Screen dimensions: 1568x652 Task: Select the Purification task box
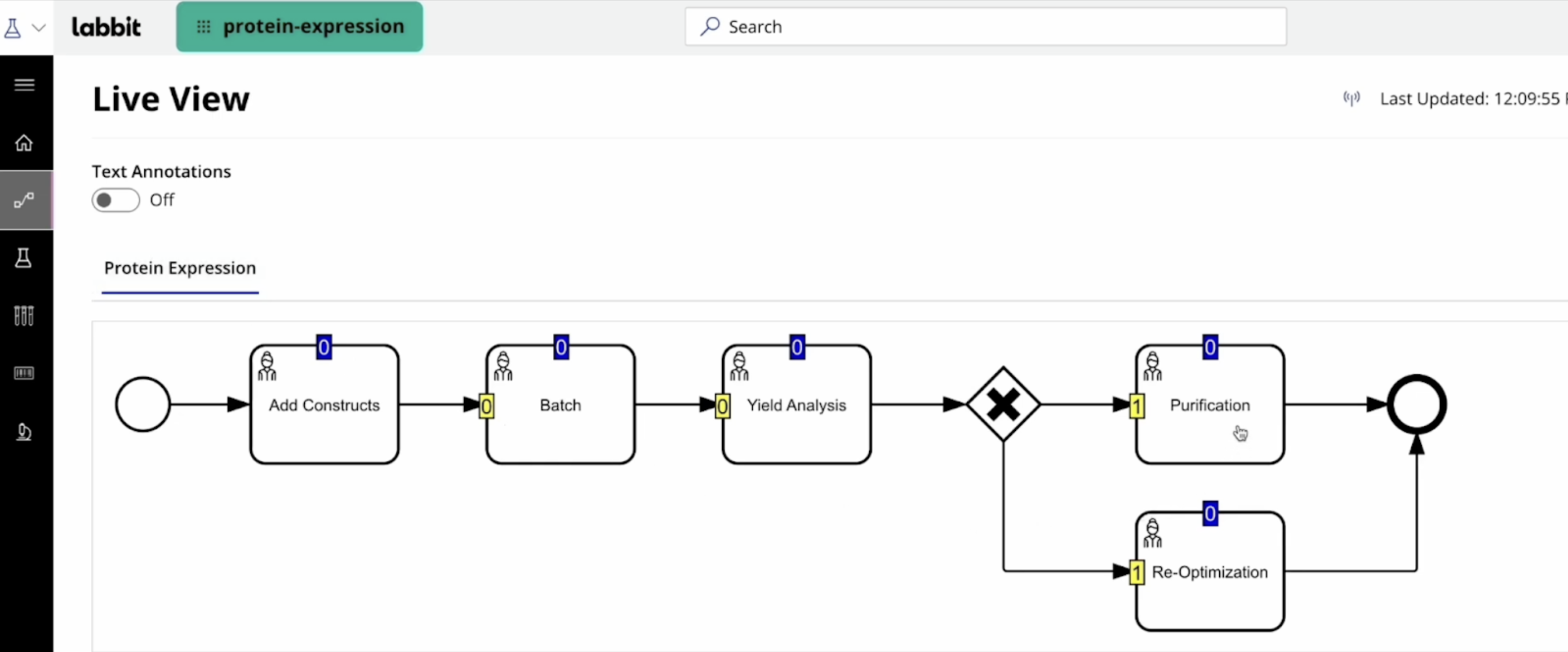coord(1210,405)
